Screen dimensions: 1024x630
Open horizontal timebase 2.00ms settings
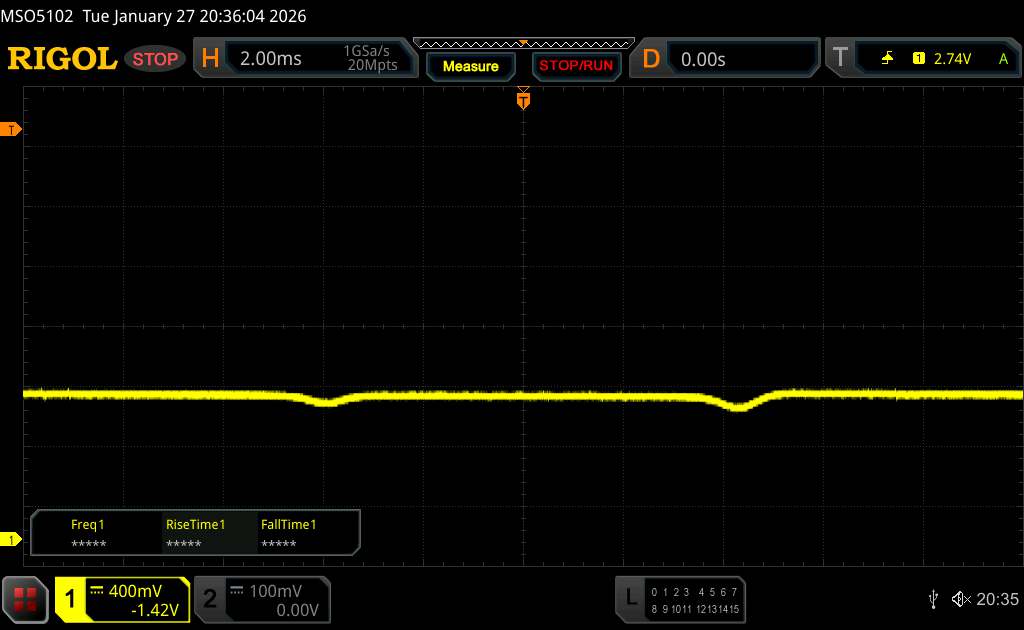(x=305, y=59)
